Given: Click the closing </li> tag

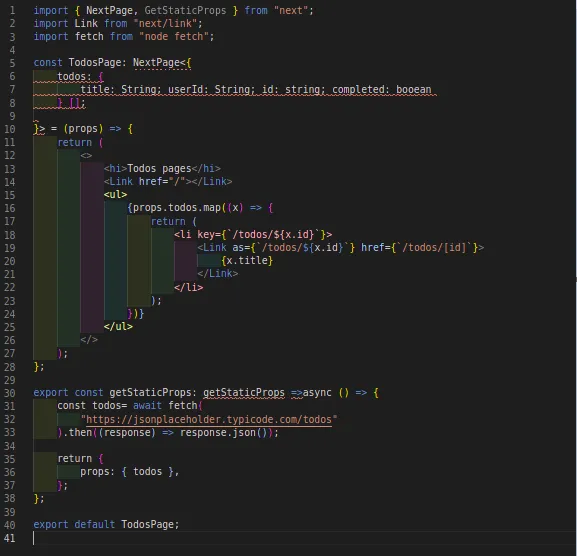Looking at the screenshot, I should (188, 287).
